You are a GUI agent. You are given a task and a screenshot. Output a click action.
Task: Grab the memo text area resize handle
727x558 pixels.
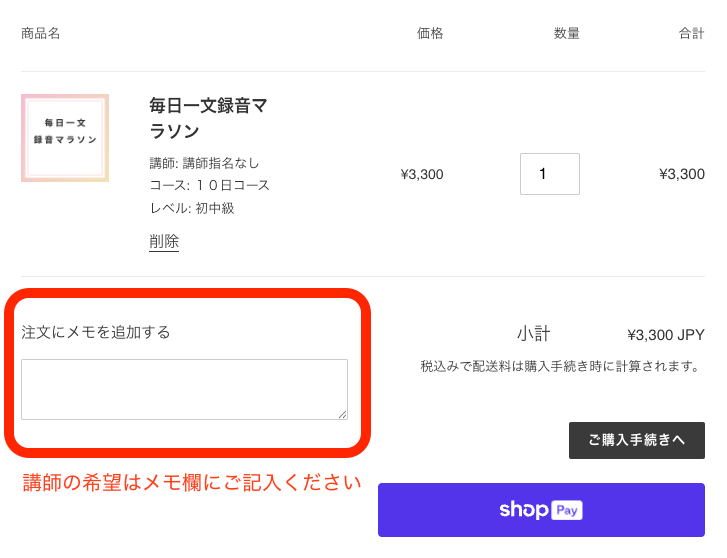[x=343, y=415]
